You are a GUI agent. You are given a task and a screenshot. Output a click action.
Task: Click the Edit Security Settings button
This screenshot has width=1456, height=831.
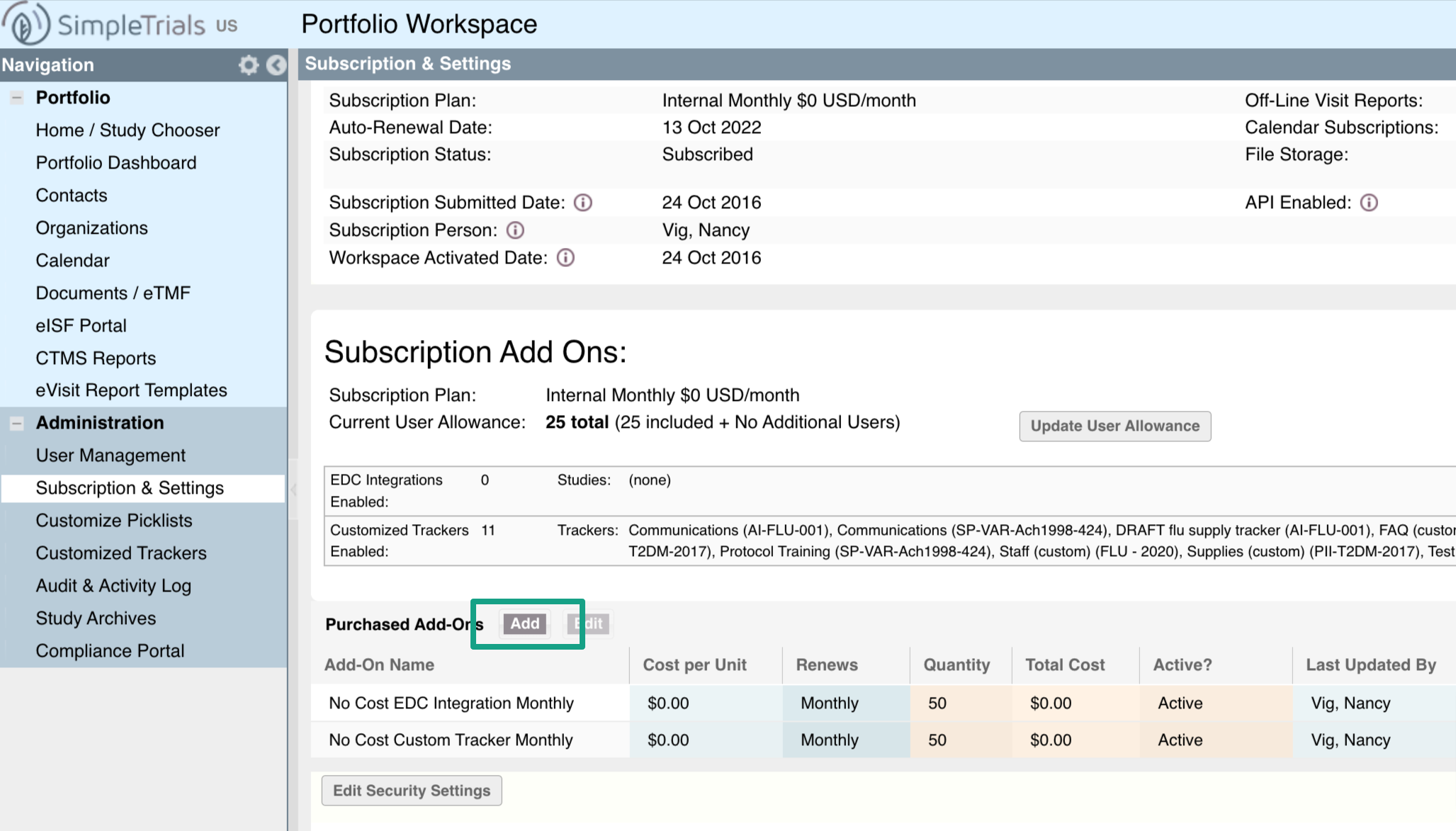pos(412,791)
